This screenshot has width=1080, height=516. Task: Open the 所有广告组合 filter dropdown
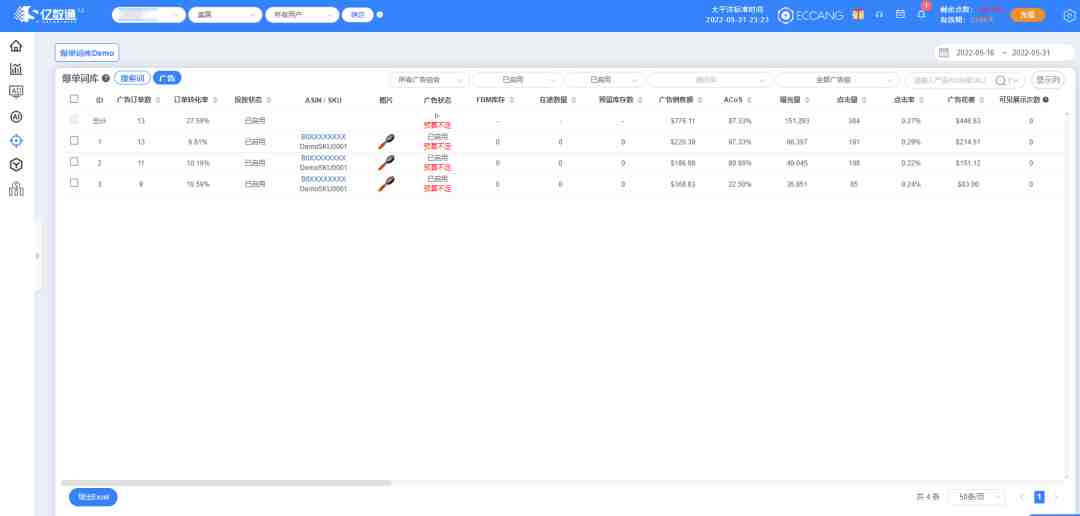[430, 80]
